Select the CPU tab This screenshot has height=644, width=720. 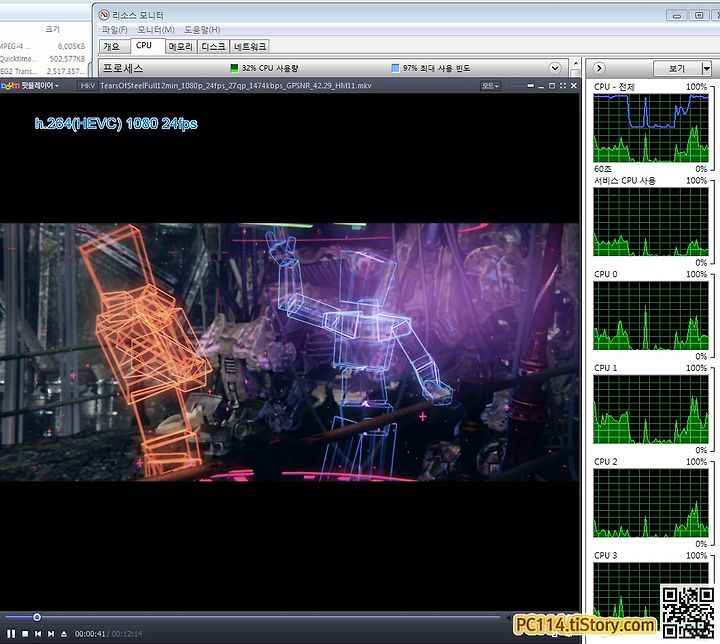coord(147,45)
